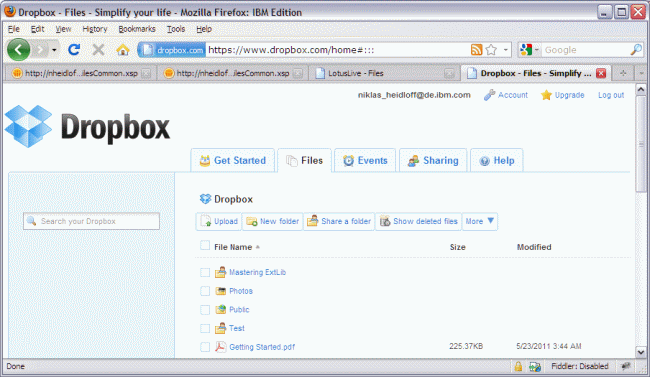650x377 pixels.
Task: Click the Share a folder button
Action: click(x=339, y=221)
